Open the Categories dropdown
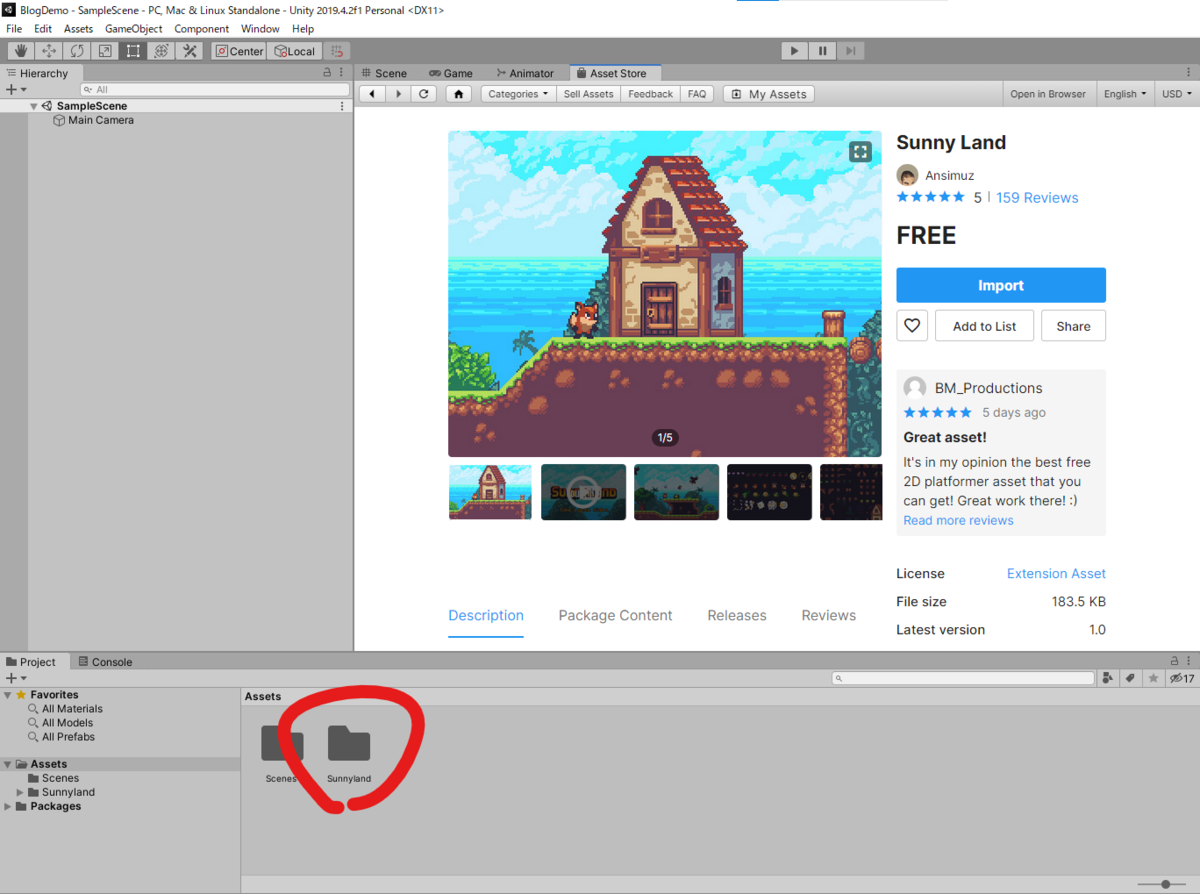1200x894 pixels. click(518, 94)
